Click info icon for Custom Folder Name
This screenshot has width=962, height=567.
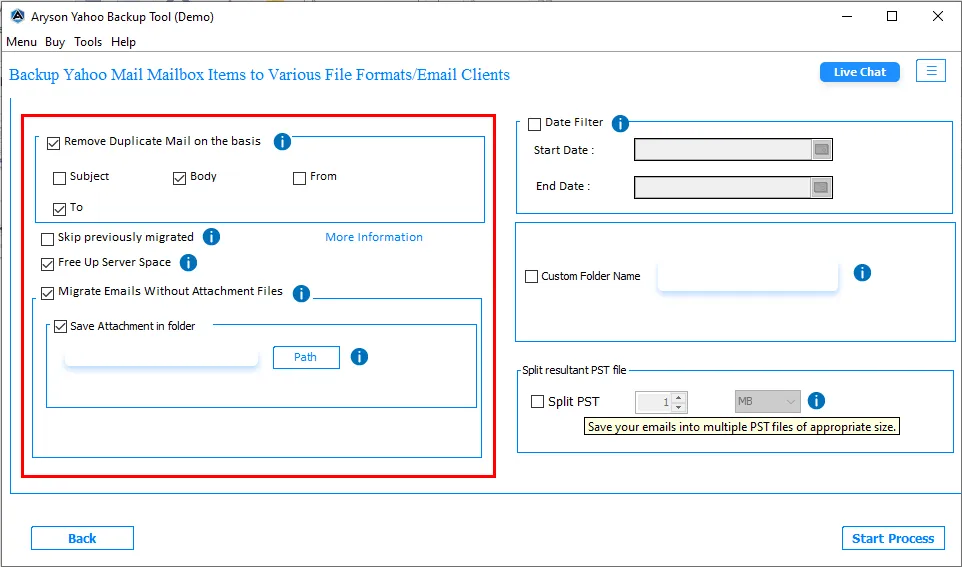pyautogui.click(x=862, y=273)
